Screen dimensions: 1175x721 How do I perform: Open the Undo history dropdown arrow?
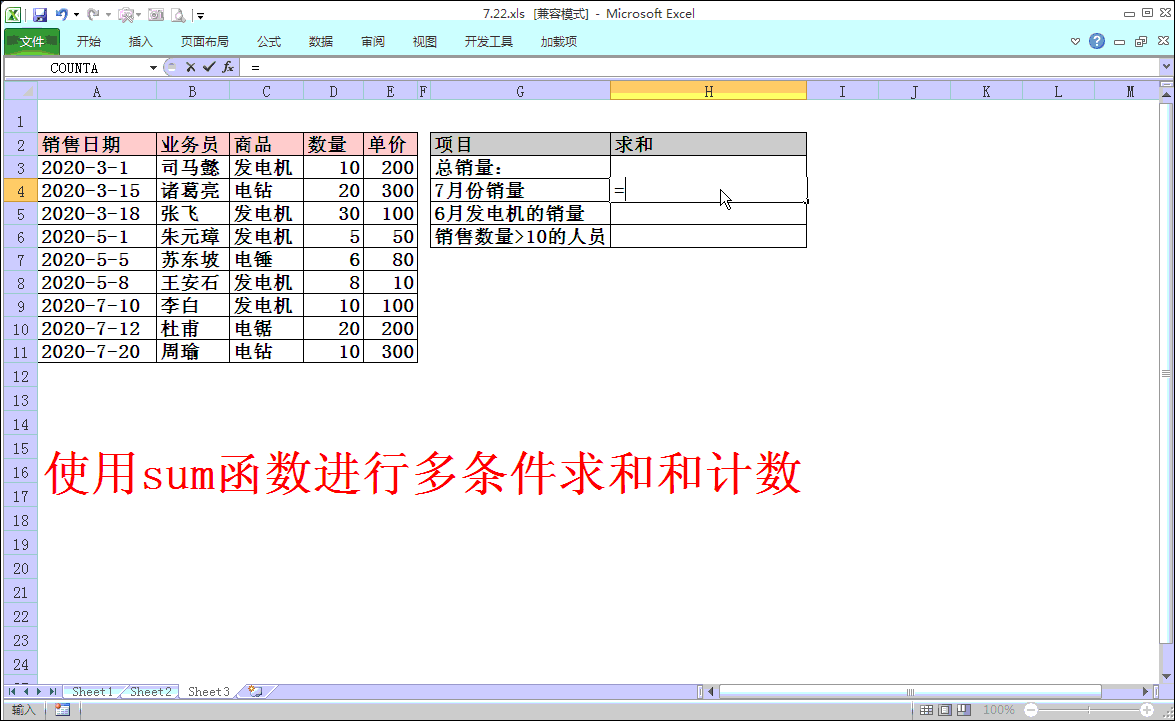pyautogui.click(x=76, y=14)
